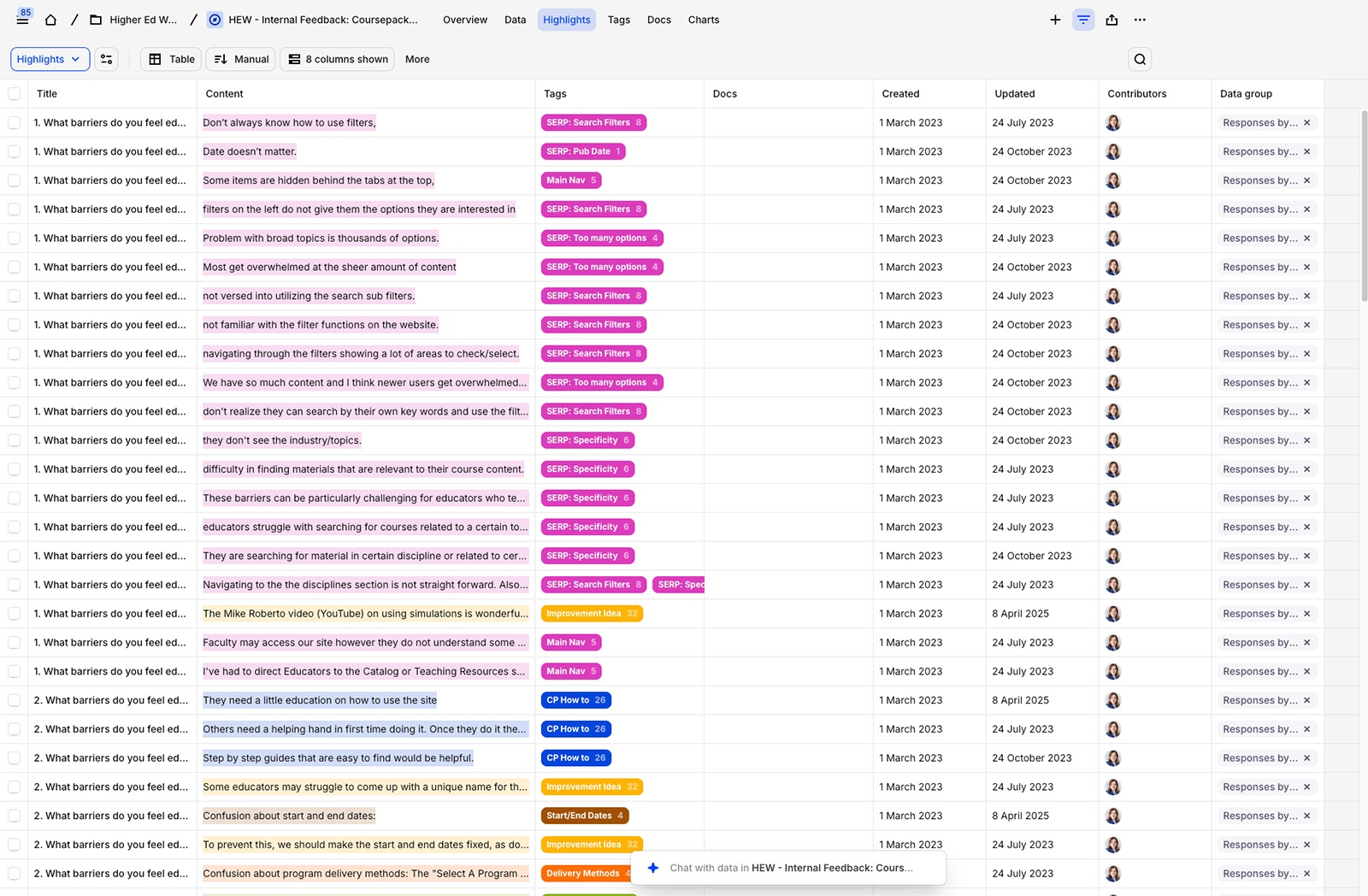Tick the select-all checkbox in header
The image size is (1368, 896).
coord(14,94)
